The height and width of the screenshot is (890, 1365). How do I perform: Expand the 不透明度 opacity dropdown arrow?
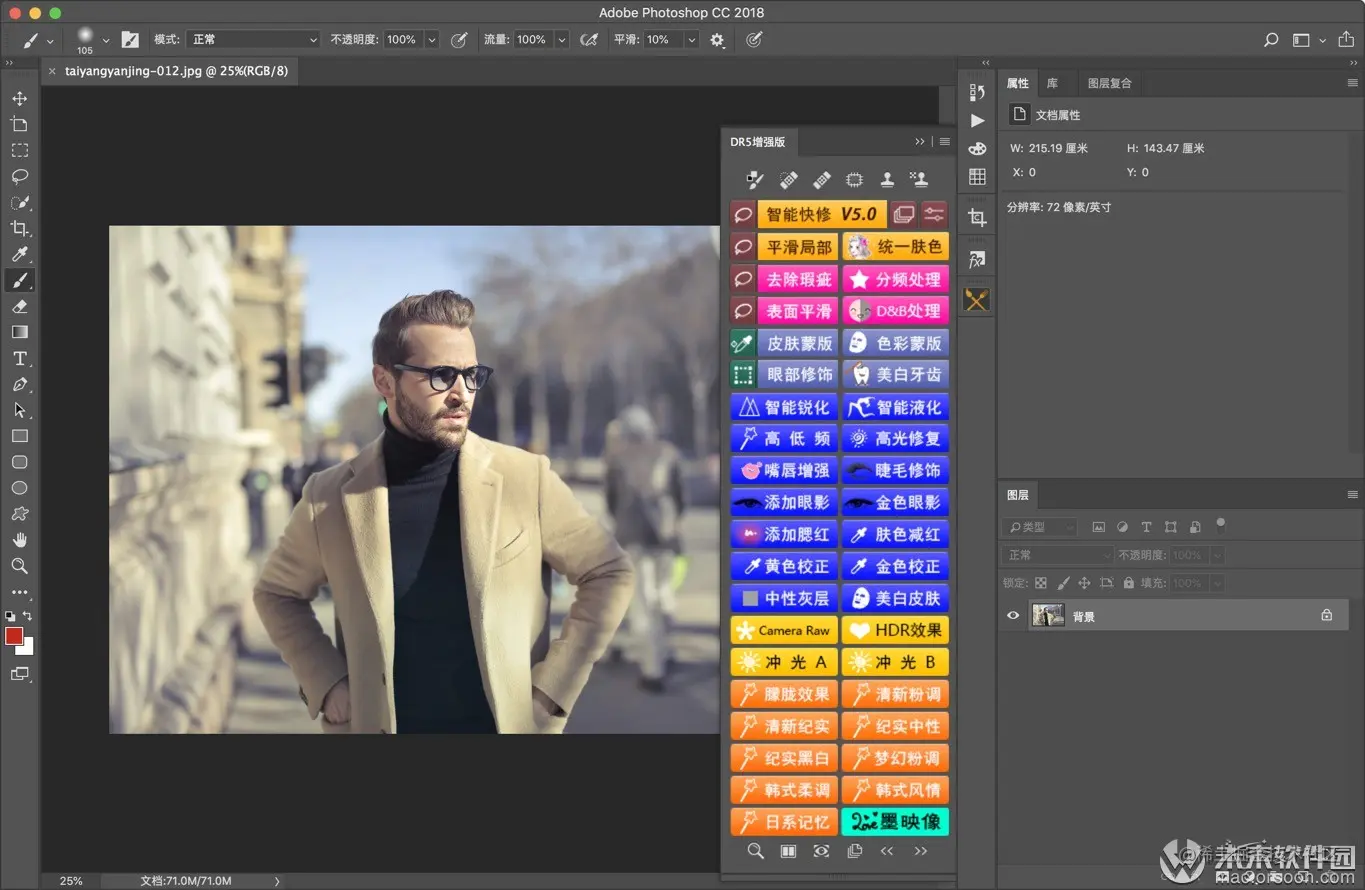[x=432, y=40]
